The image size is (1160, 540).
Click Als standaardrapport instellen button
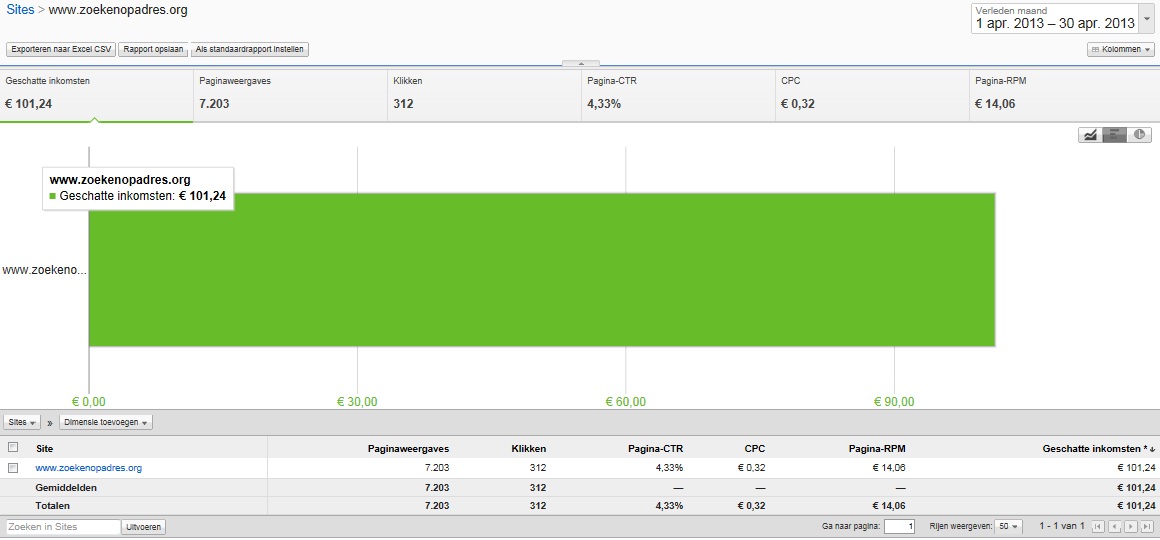249,50
